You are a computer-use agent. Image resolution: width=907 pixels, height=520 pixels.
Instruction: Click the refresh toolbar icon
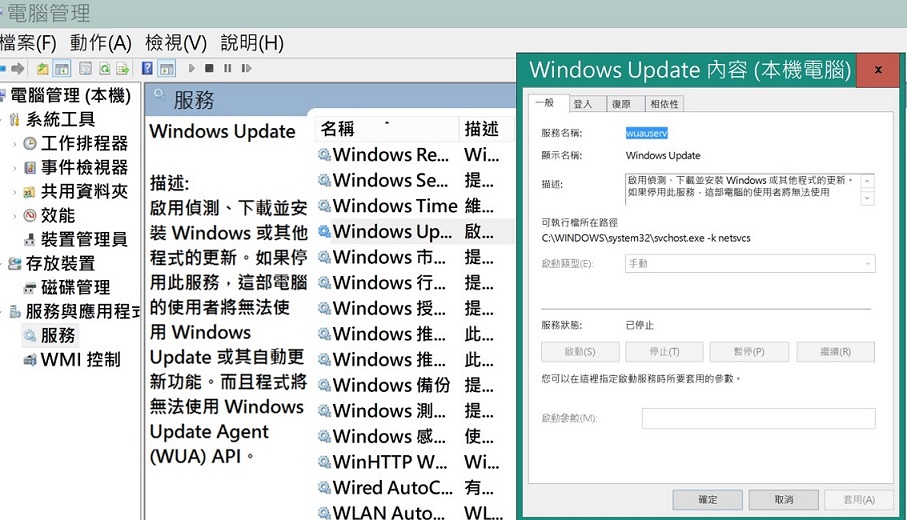pyautogui.click(x=104, y=69)
